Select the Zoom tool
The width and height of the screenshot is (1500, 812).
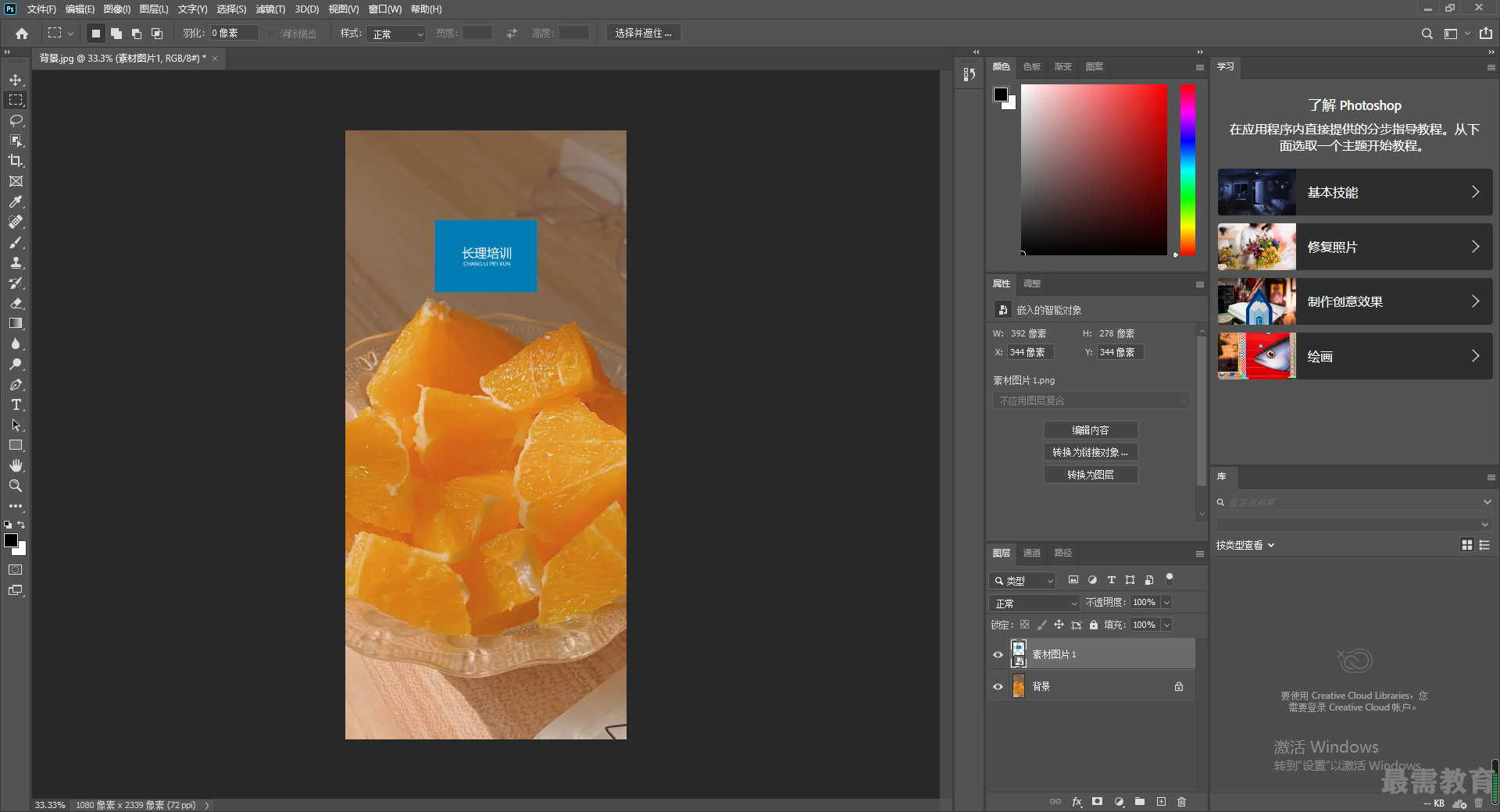coord(16,486)
